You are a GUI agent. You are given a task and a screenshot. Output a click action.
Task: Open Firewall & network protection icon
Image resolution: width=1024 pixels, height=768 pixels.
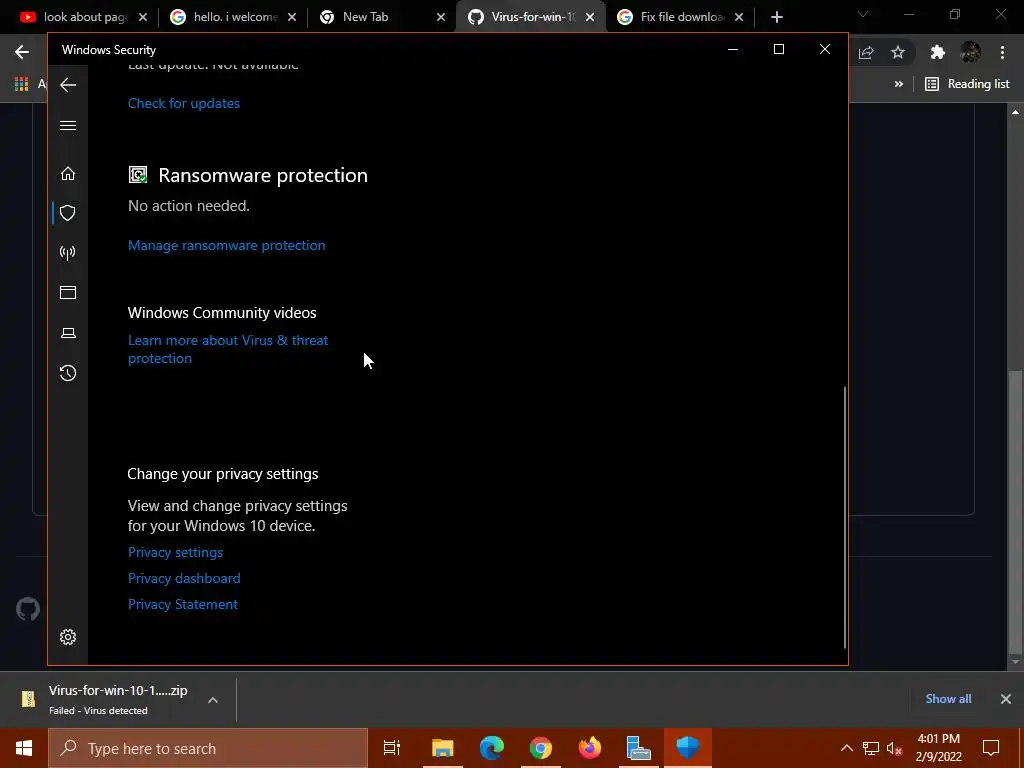pyautogui.click(x=68, y=253)
